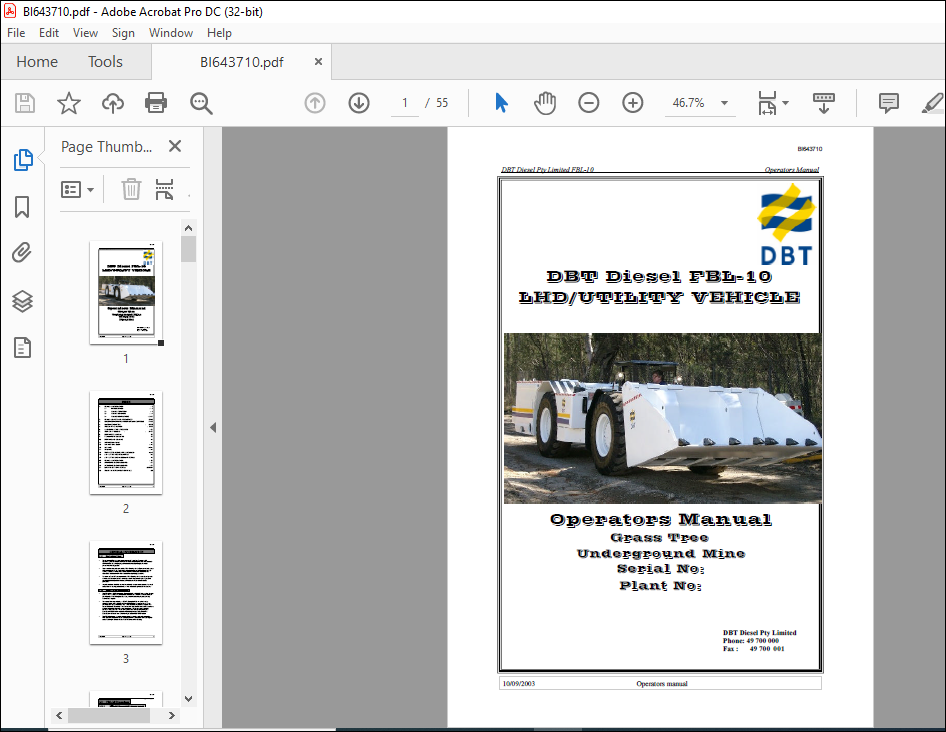
Task: Click the 46.7% zoom value field
Action: [x=688, y=103]
